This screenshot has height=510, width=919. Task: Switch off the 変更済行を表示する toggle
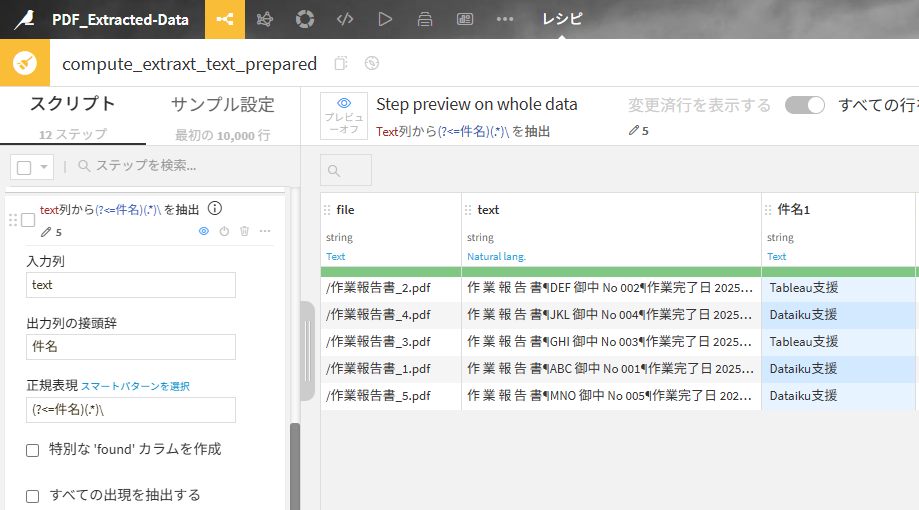point(804,105)
